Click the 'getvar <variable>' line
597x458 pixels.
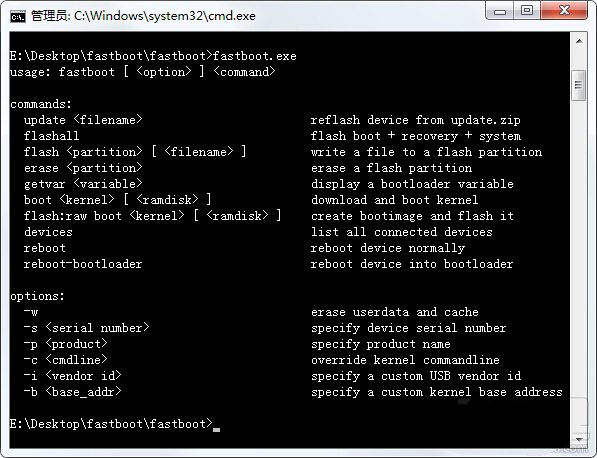[x=83, y=184]
